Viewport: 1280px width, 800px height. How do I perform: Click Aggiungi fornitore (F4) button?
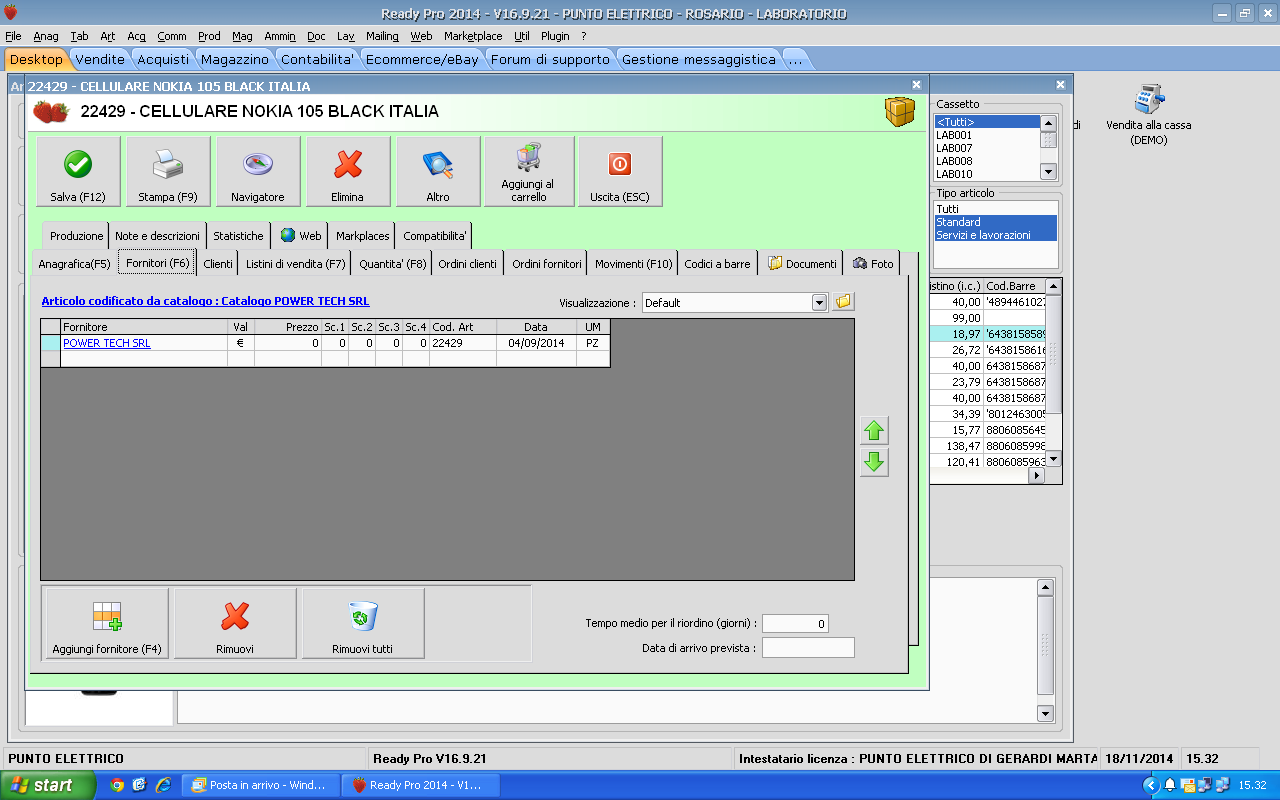(107, 623)
